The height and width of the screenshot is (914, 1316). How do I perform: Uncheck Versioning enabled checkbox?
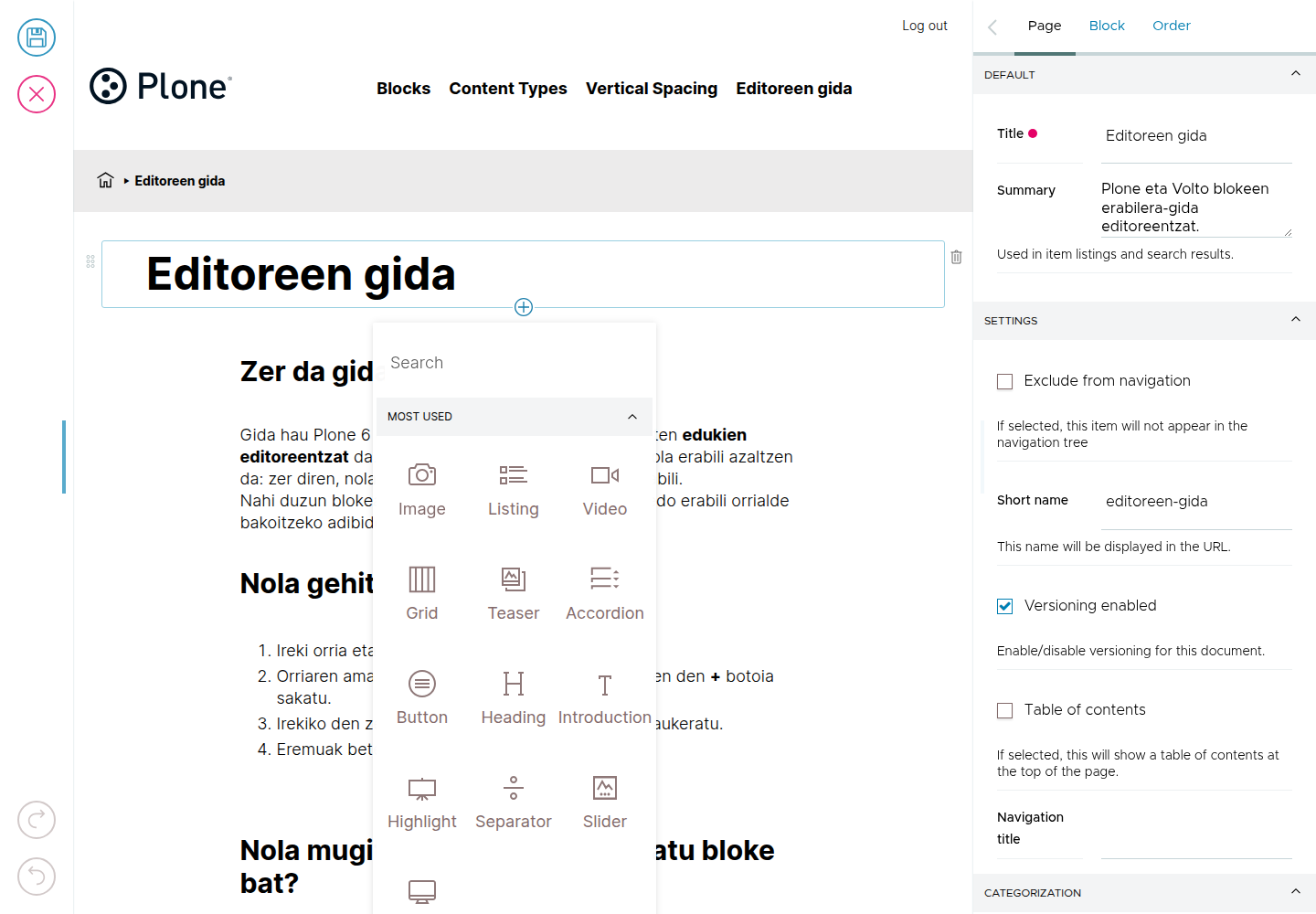tap(1005, 606)
